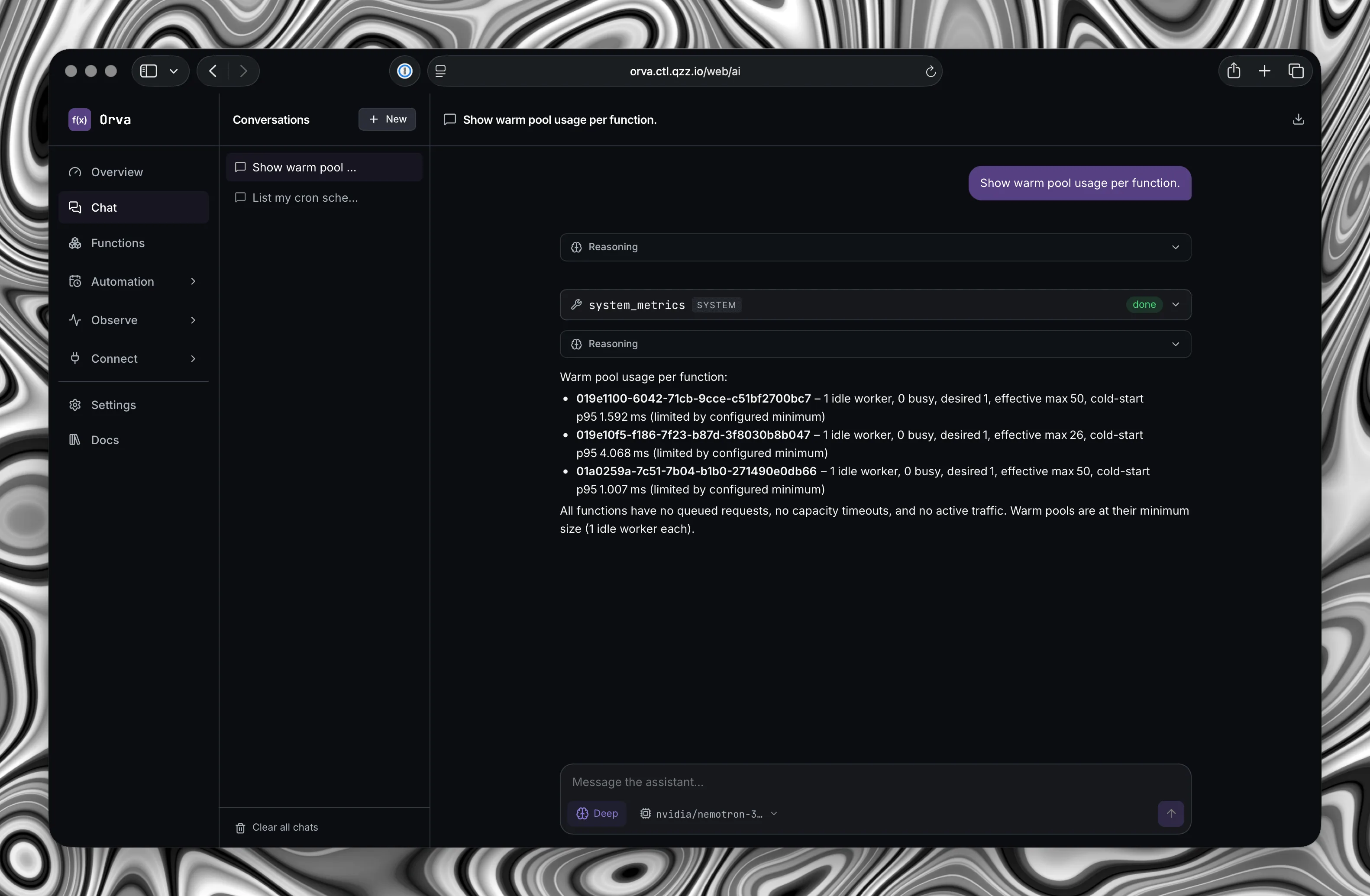Toggle Deep reasoning mode
This screenshot has height=896, width=1370.
tap(597, 814)
